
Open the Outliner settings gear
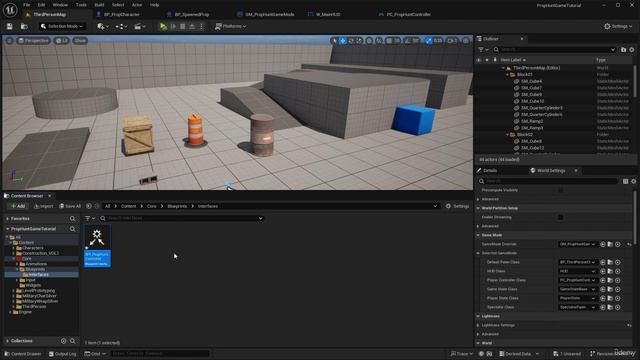coord(632,49)
